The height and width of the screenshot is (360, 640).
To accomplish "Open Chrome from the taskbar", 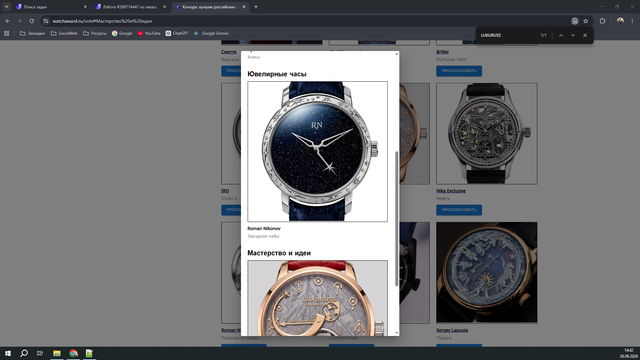I will (73, 353).
